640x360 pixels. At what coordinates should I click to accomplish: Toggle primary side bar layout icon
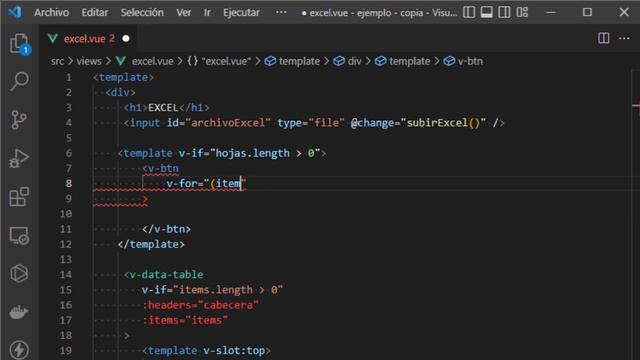469,12
